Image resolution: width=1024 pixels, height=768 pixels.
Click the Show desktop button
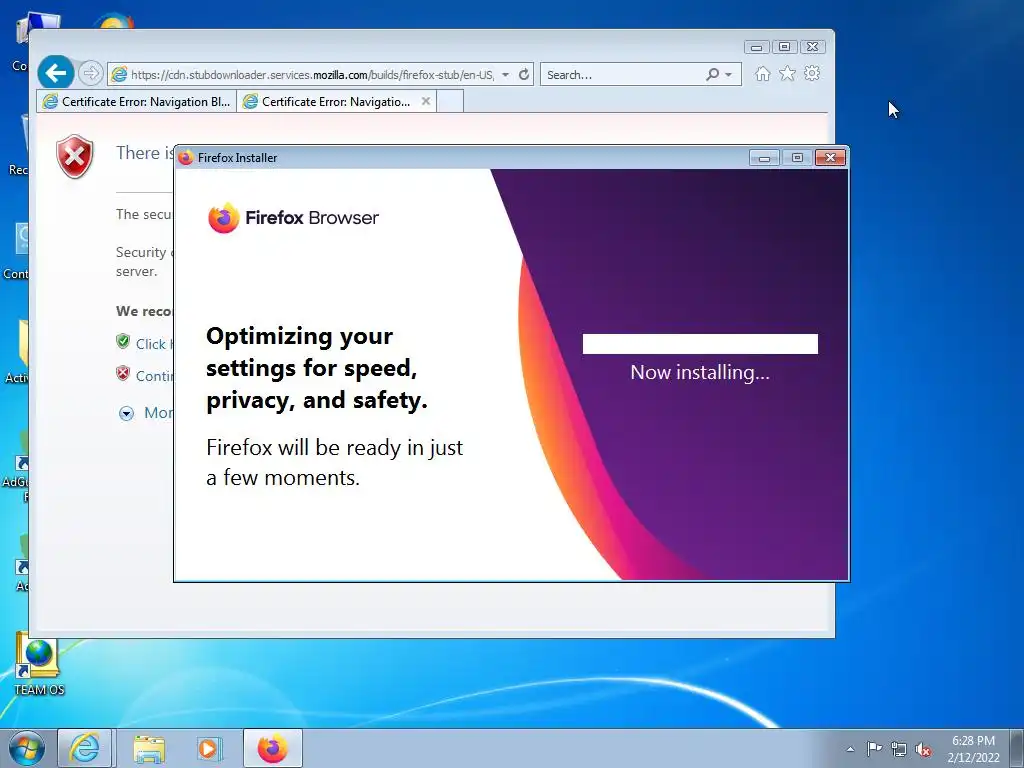1017,748
